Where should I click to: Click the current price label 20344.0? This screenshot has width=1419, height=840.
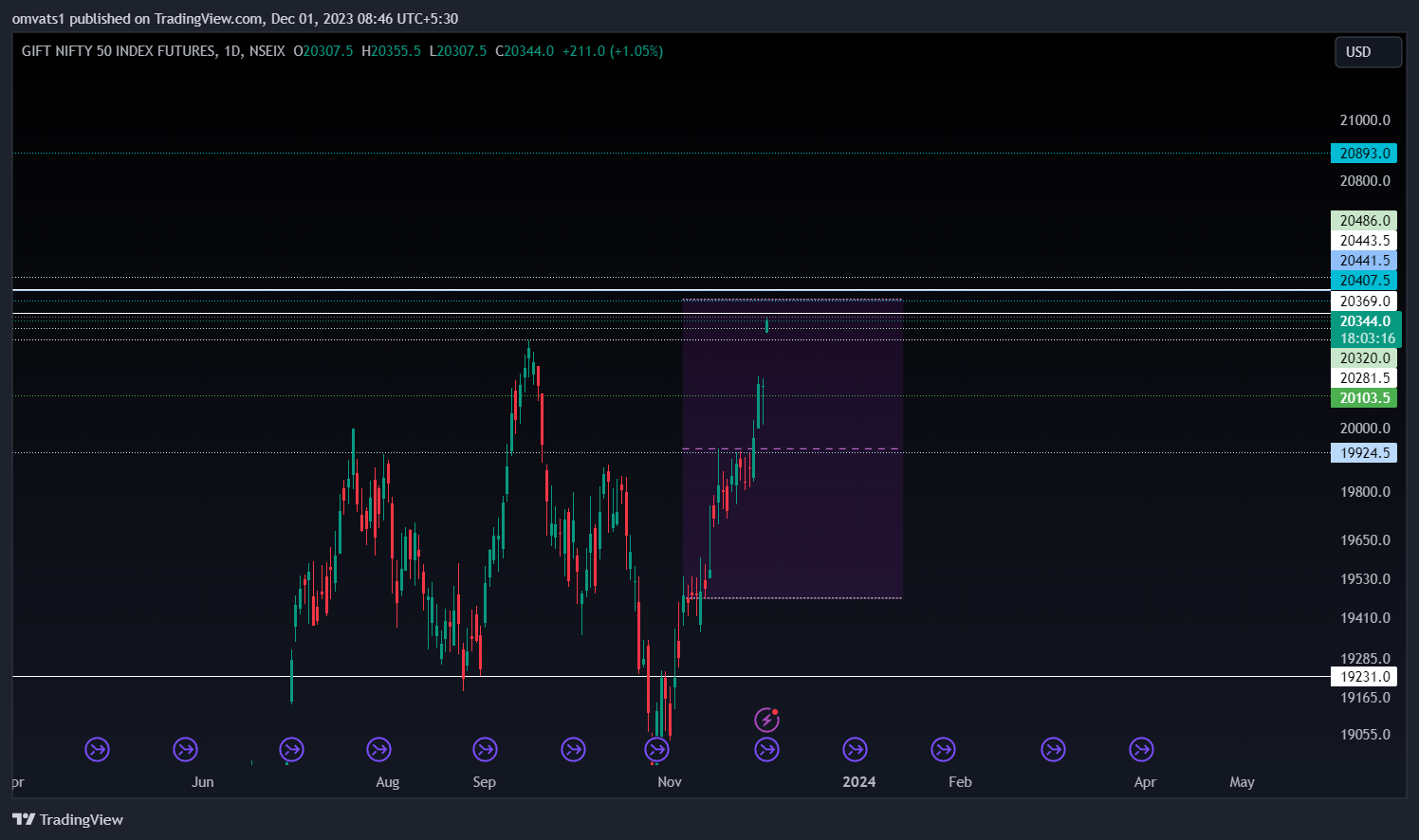(x=1364, y=320)
